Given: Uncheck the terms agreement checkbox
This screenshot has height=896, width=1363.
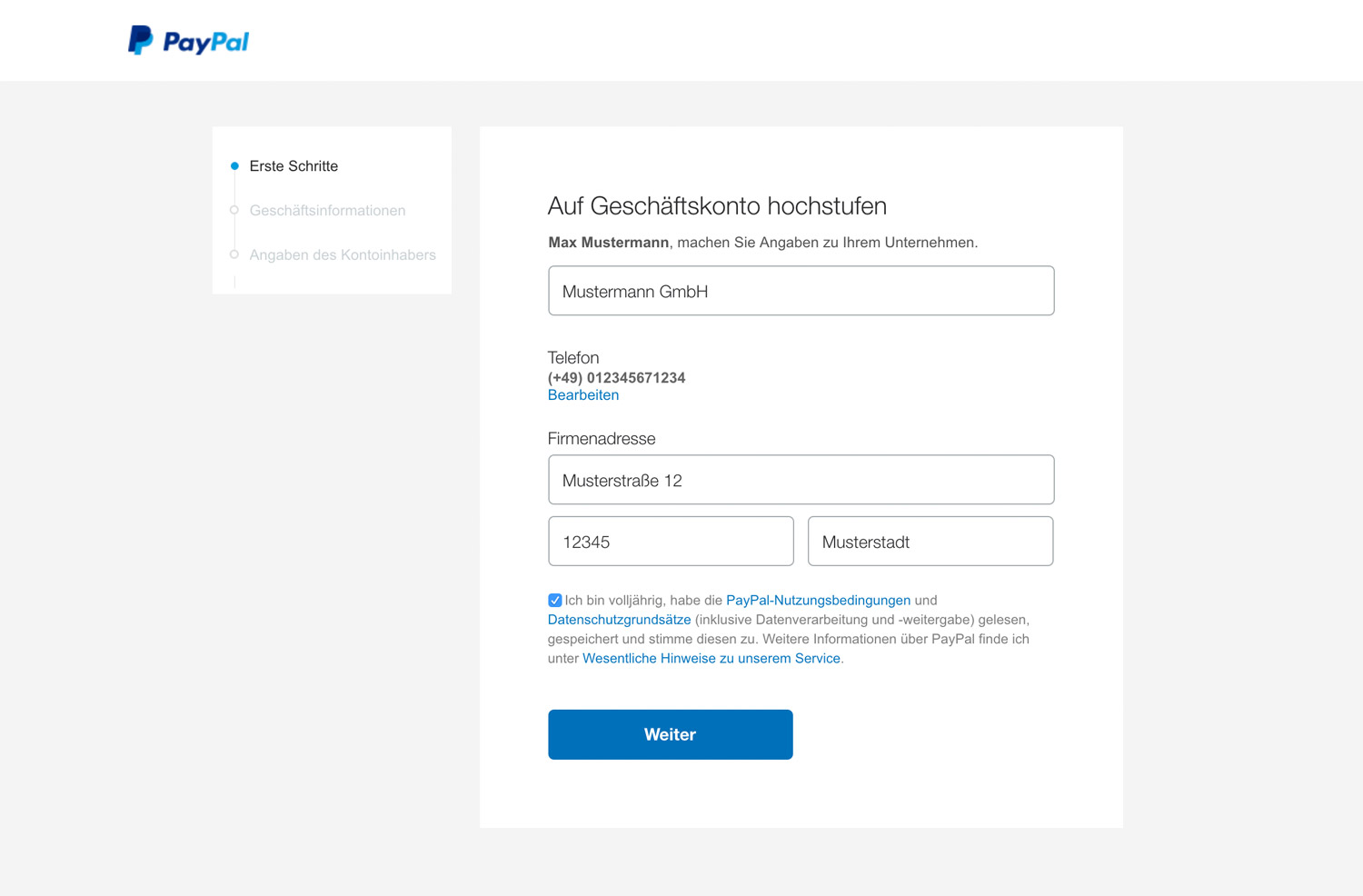Looking at the screenshot, I should (555, 600).
